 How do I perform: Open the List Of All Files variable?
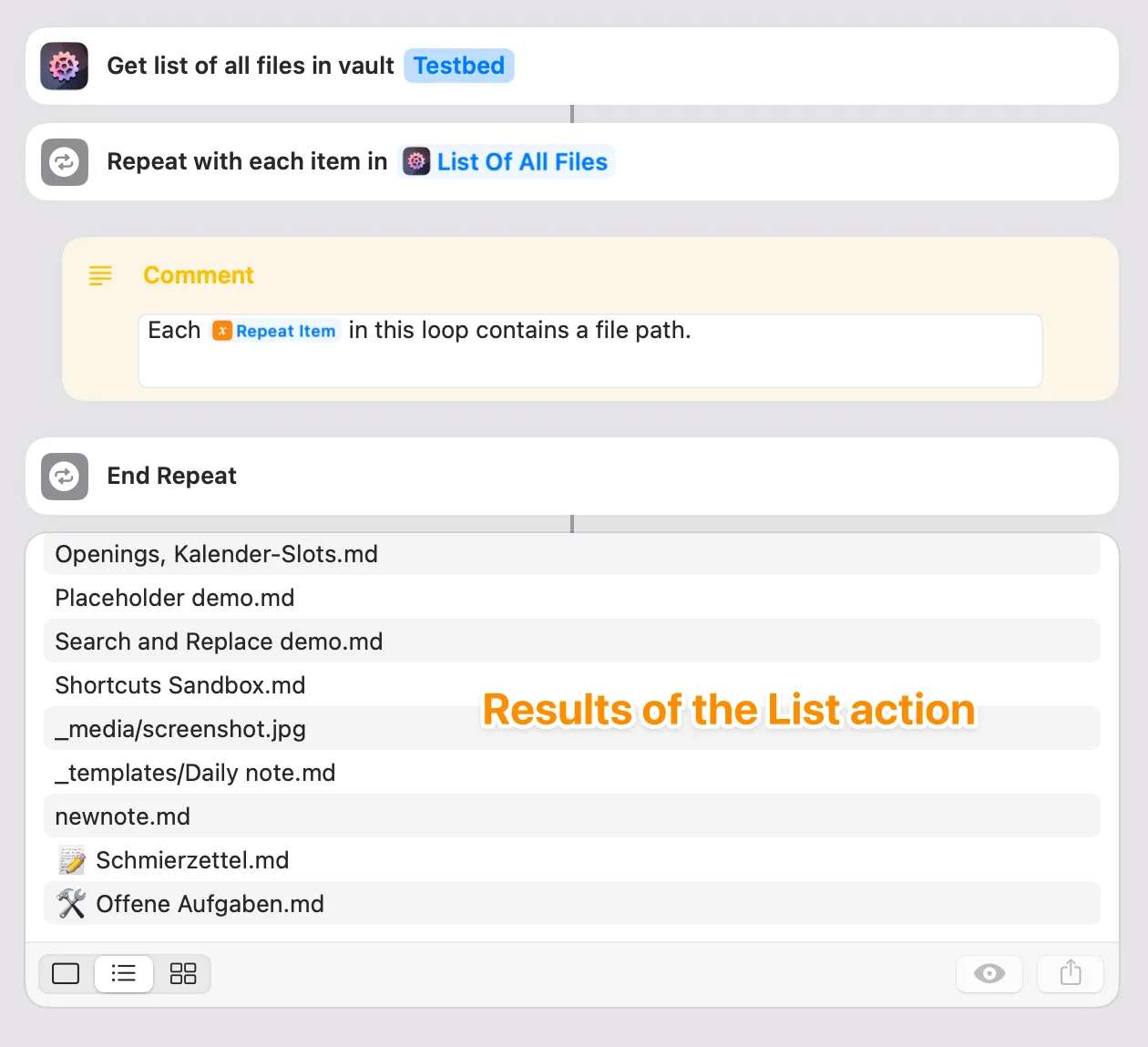(x=507, y=161)
